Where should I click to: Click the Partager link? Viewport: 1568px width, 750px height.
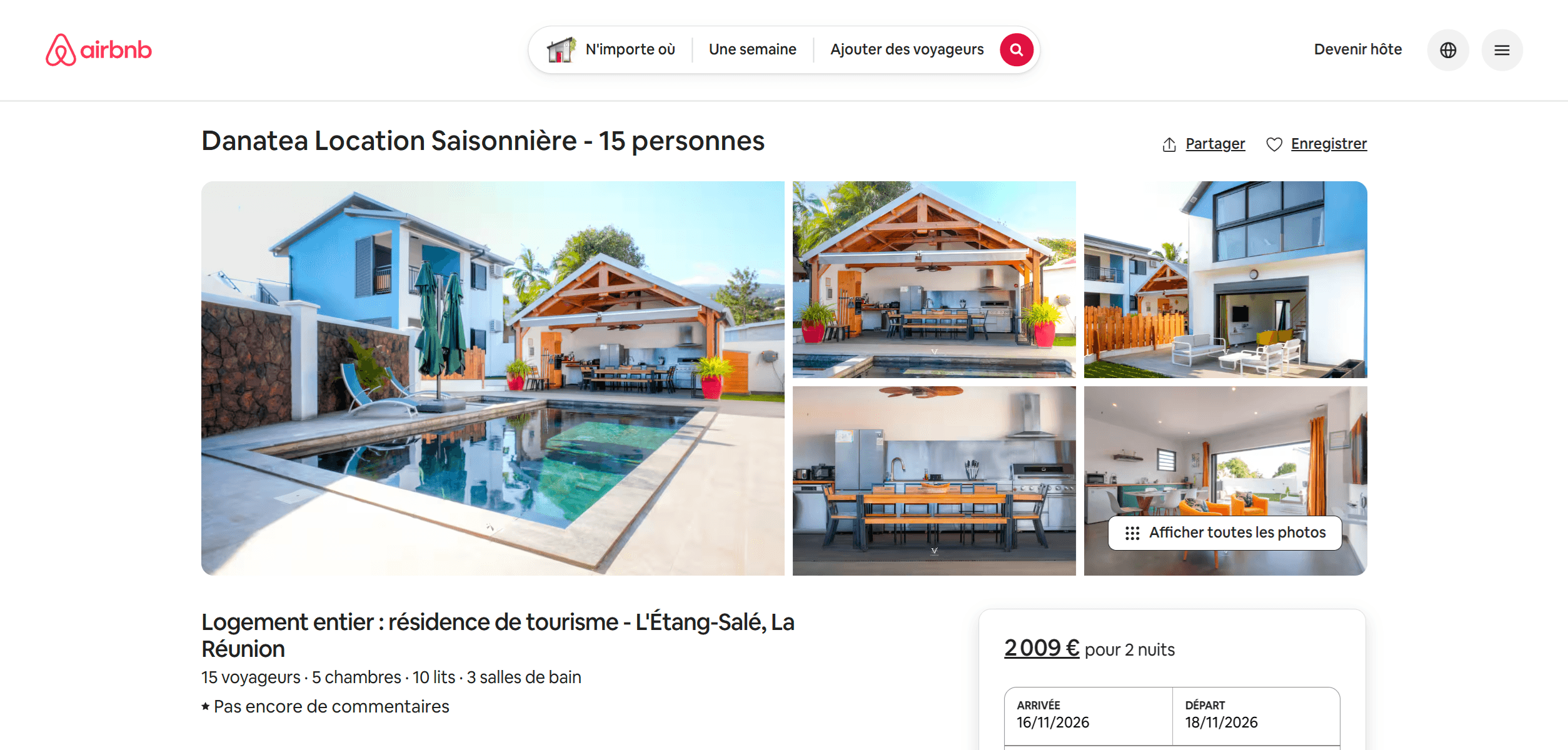point(1215,144)
